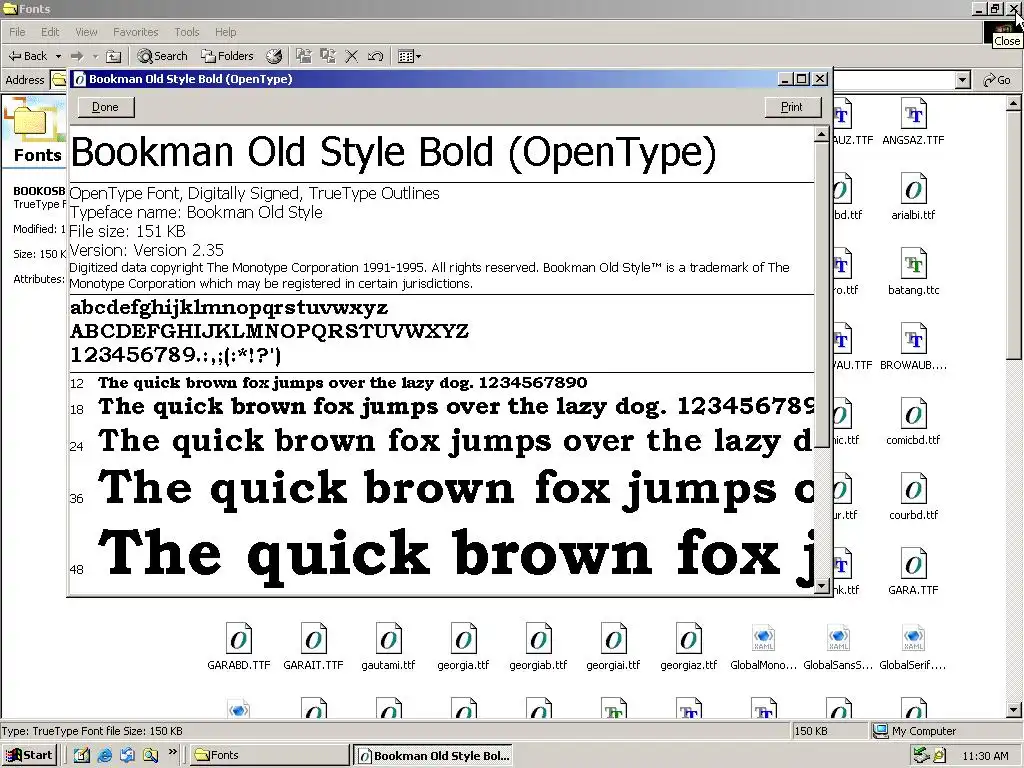Open the Help menu

225,32
